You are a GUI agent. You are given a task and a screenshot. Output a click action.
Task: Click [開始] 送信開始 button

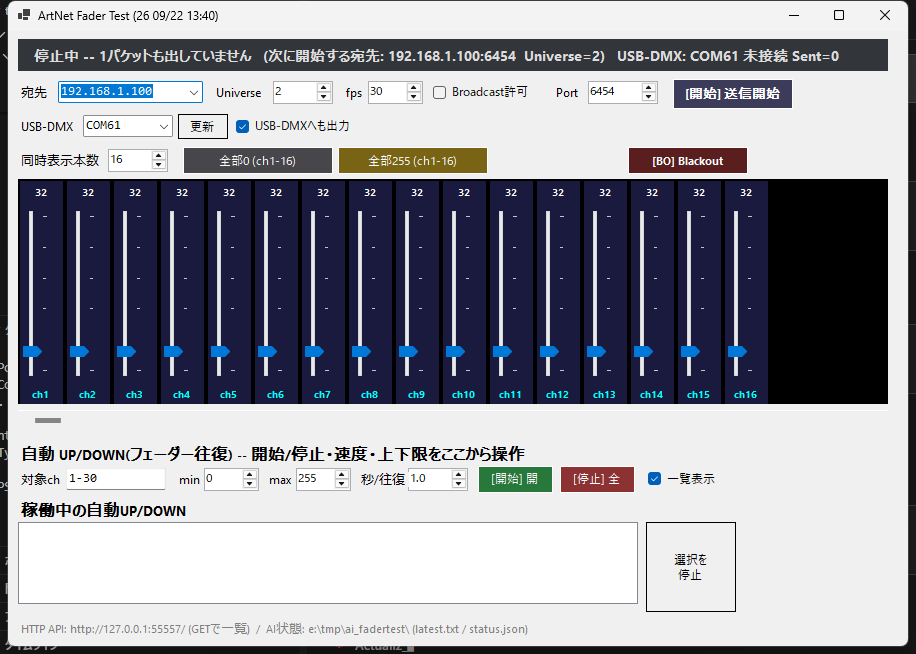pyautogui.click(x=733, y=94)
